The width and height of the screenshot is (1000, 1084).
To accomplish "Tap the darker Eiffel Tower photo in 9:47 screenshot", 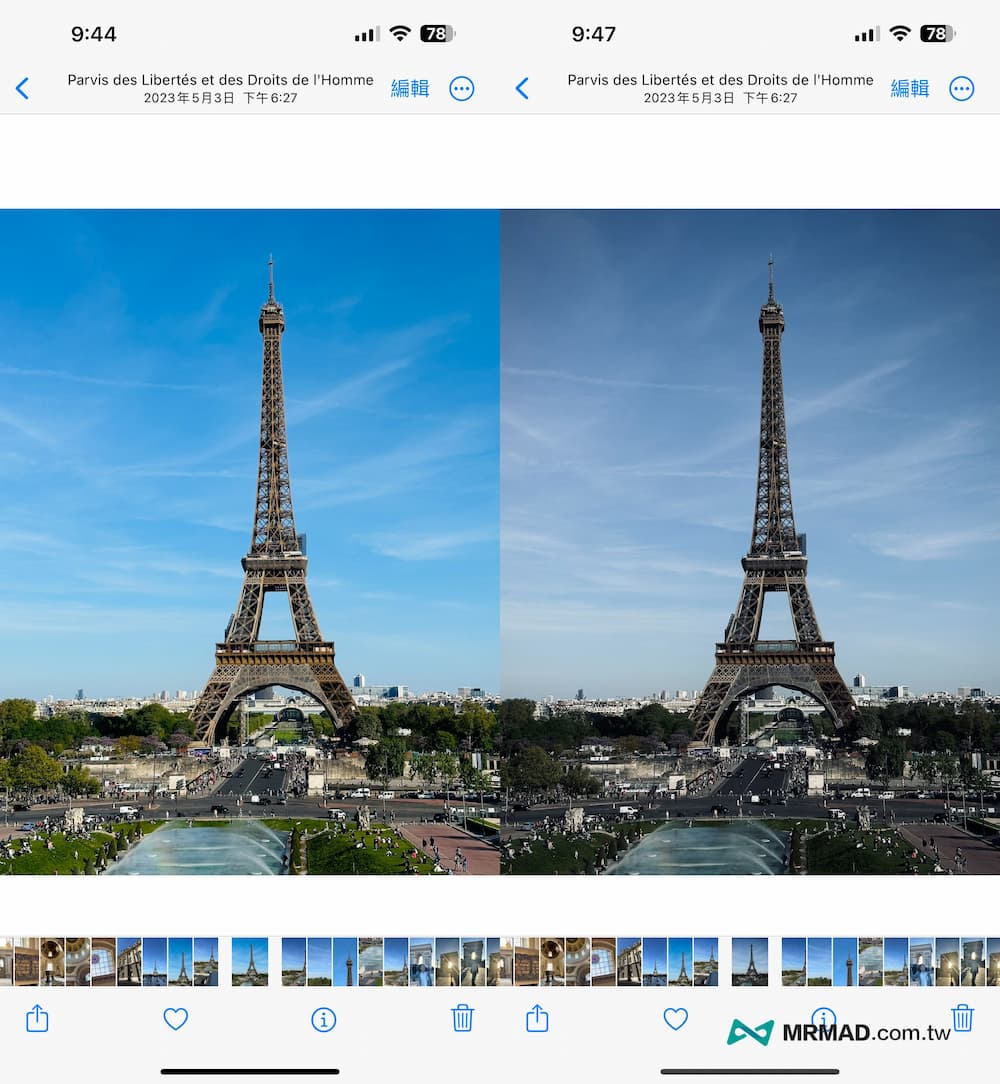I will click(x=750, y=542).
